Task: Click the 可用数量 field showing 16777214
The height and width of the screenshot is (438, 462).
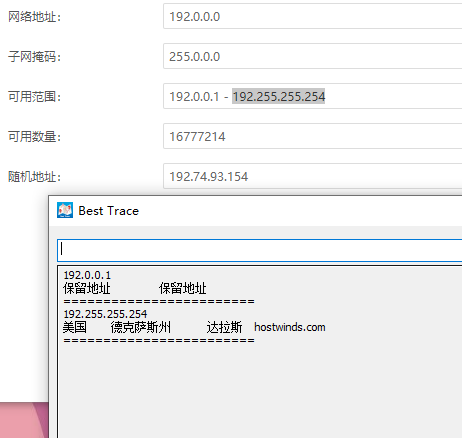Action: click(x=313, y=136)
